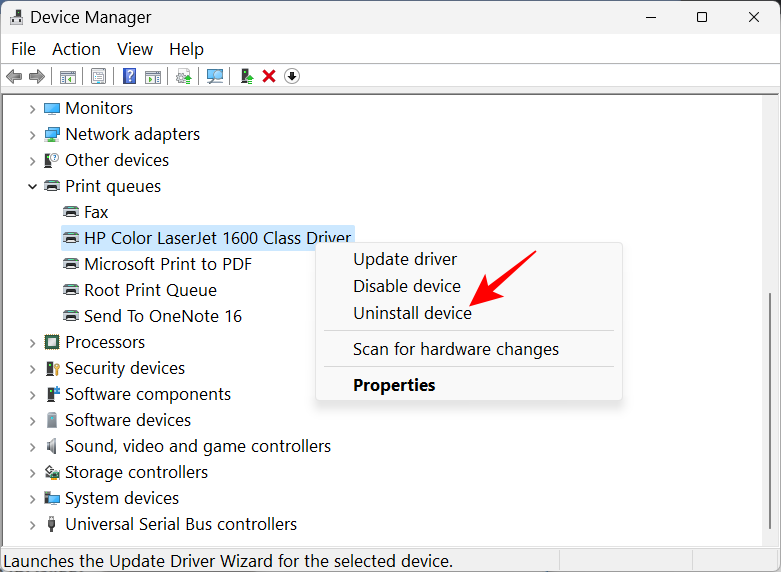Click the Back arrow in toolbar
781x572 pixels.
pos(14,76)
